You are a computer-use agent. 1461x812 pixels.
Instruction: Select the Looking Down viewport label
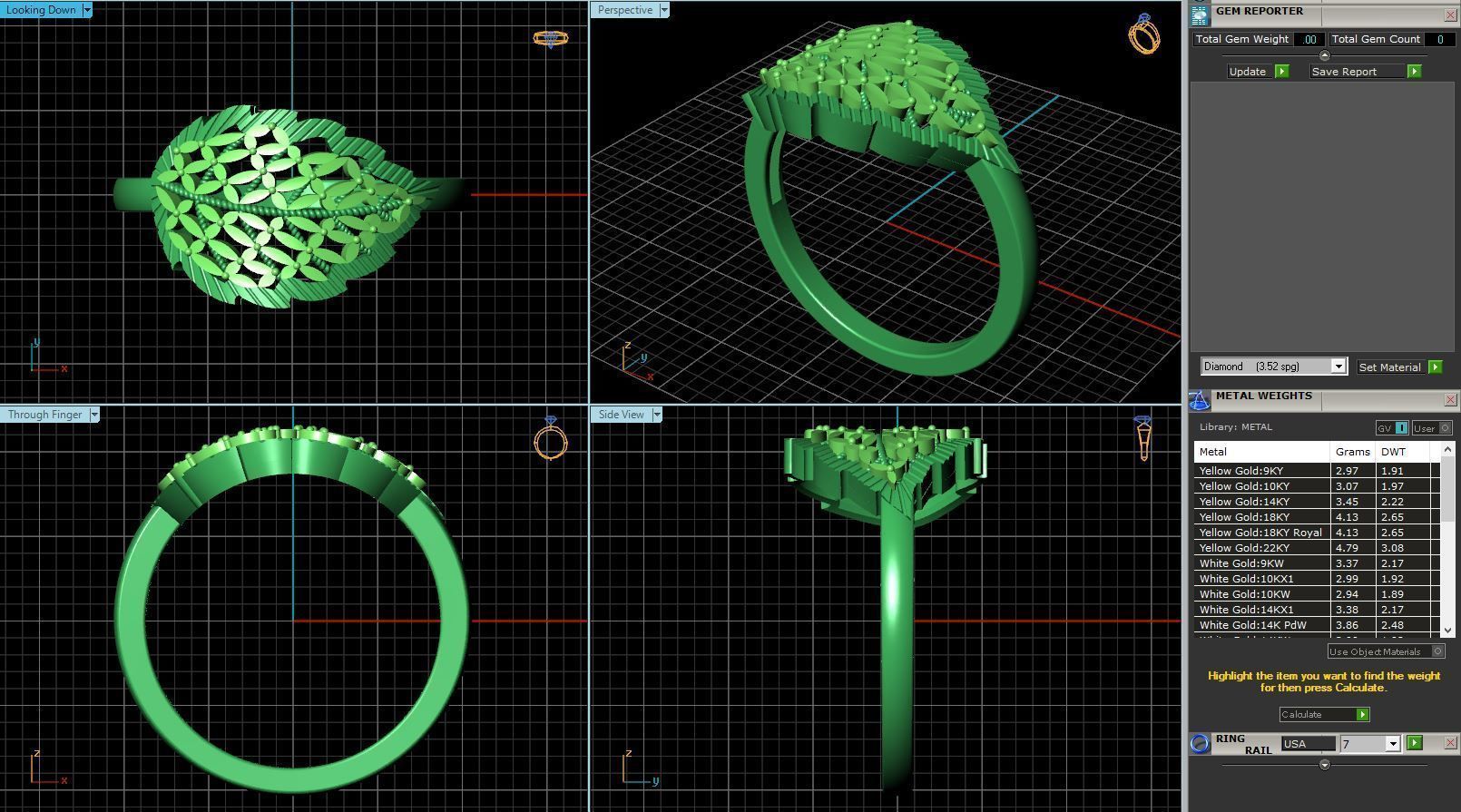[x=41, y=10]
